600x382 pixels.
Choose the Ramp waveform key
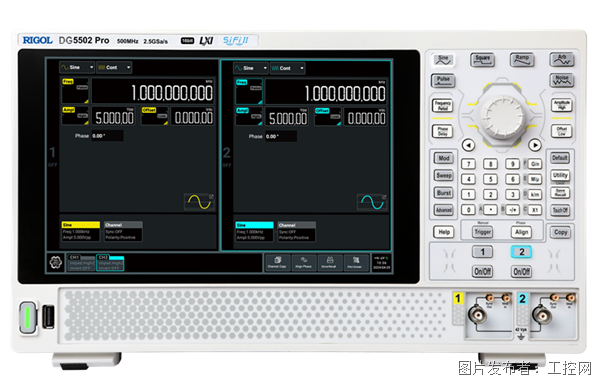pyautogui.click(x=522, y=60)
